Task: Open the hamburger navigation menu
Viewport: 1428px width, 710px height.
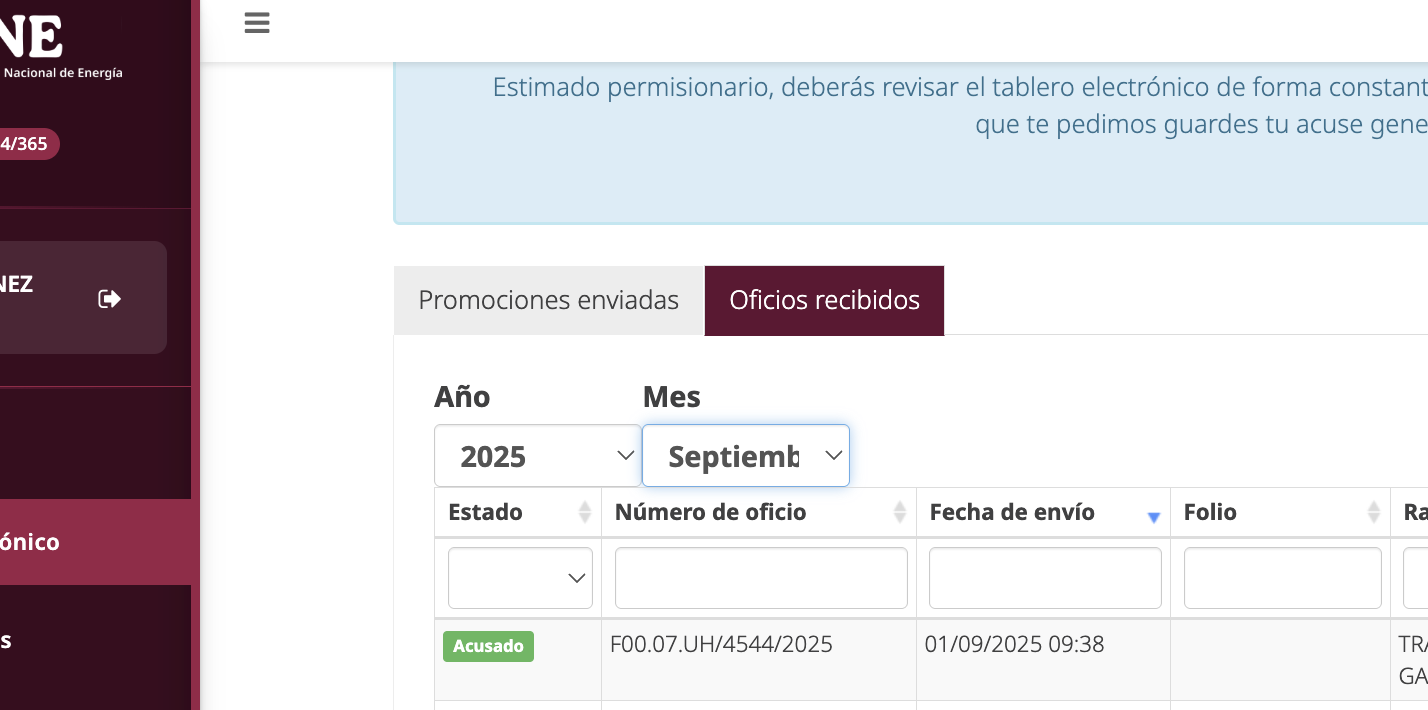Action: pyautogui.click(x=256, y=22)
